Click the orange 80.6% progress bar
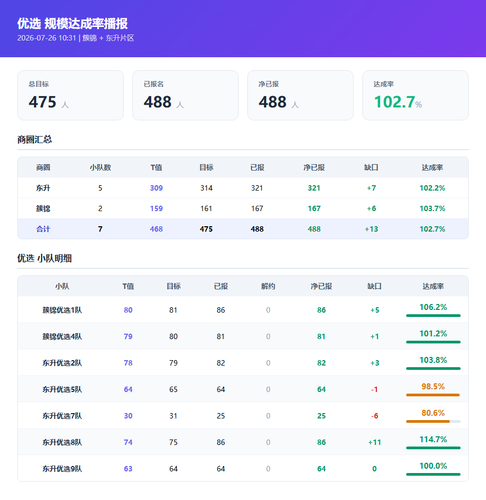This screenshot has width=486, height=500. (433, 421)
